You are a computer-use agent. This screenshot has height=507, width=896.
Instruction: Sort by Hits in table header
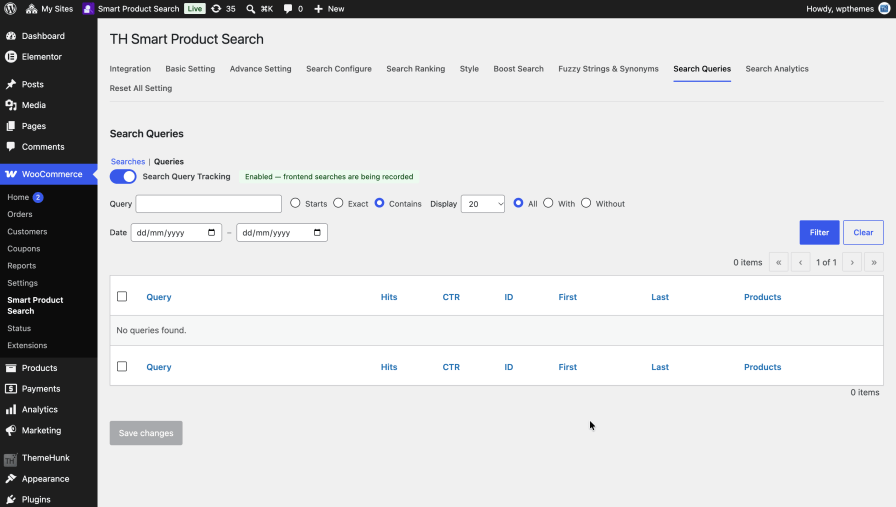pos(389,297)
